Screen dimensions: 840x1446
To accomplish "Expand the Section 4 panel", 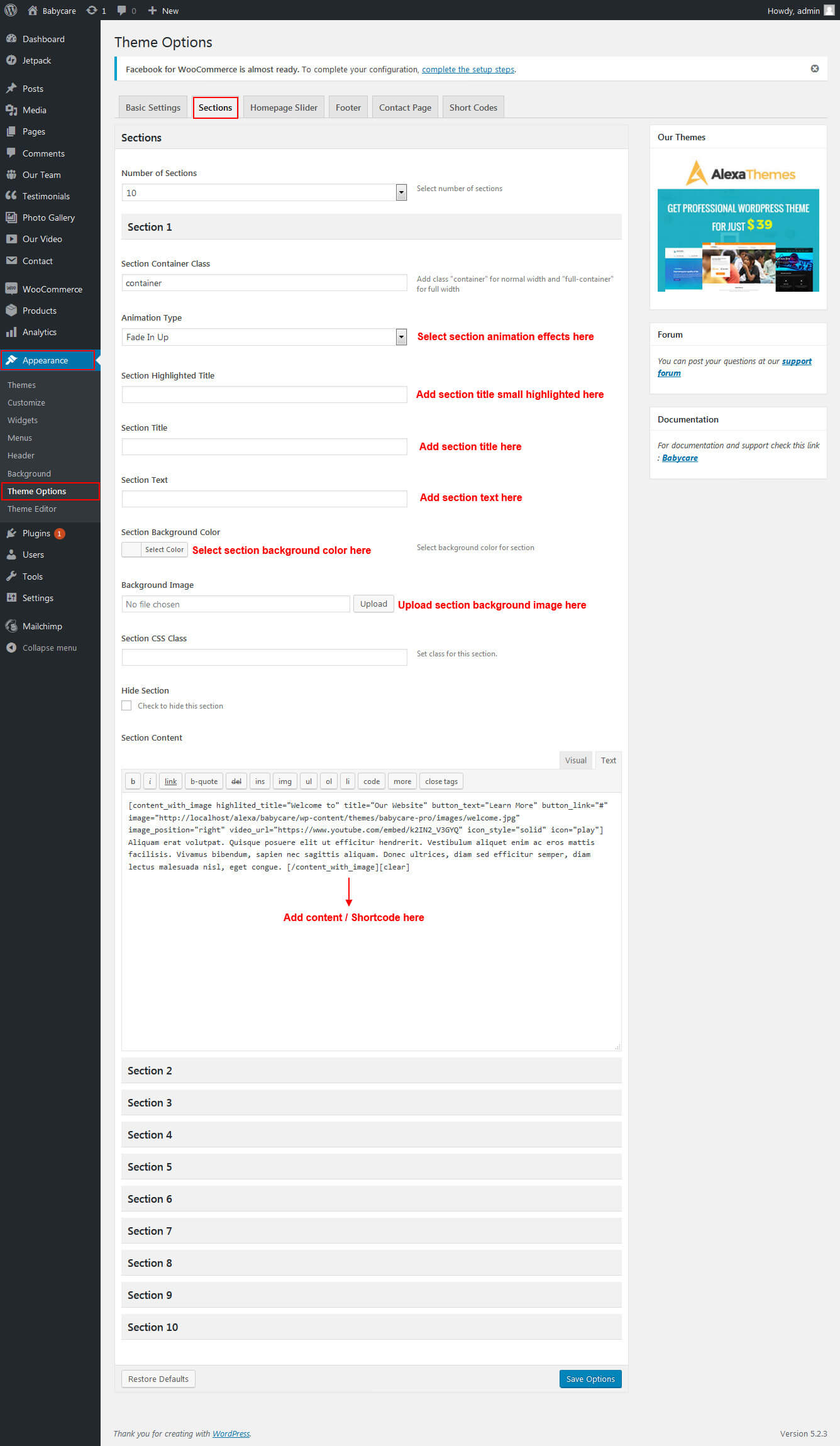I will [372, 1134].
